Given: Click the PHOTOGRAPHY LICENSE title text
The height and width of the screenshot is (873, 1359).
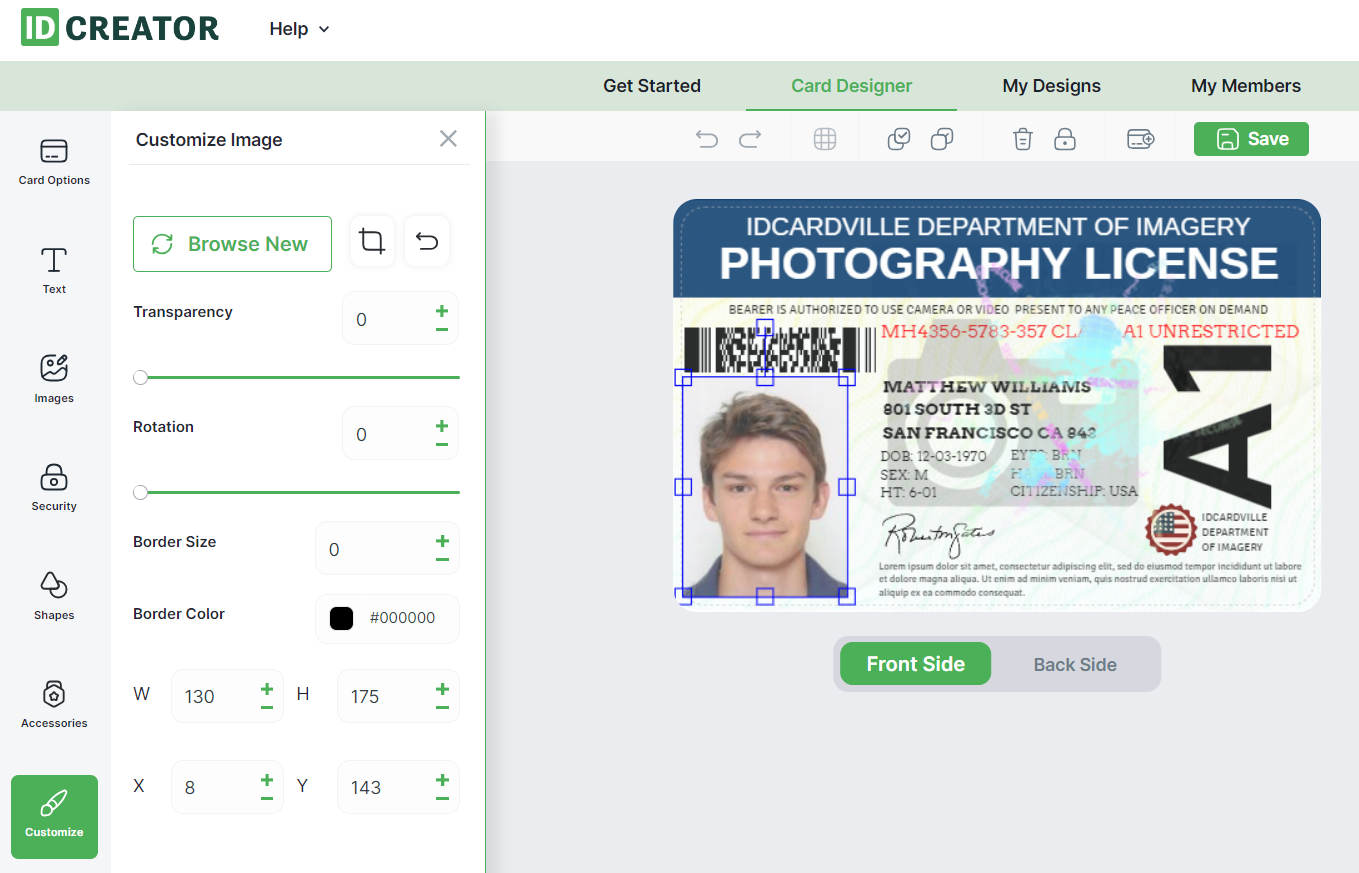Looking at the screenshot, I should coord(998,264).
